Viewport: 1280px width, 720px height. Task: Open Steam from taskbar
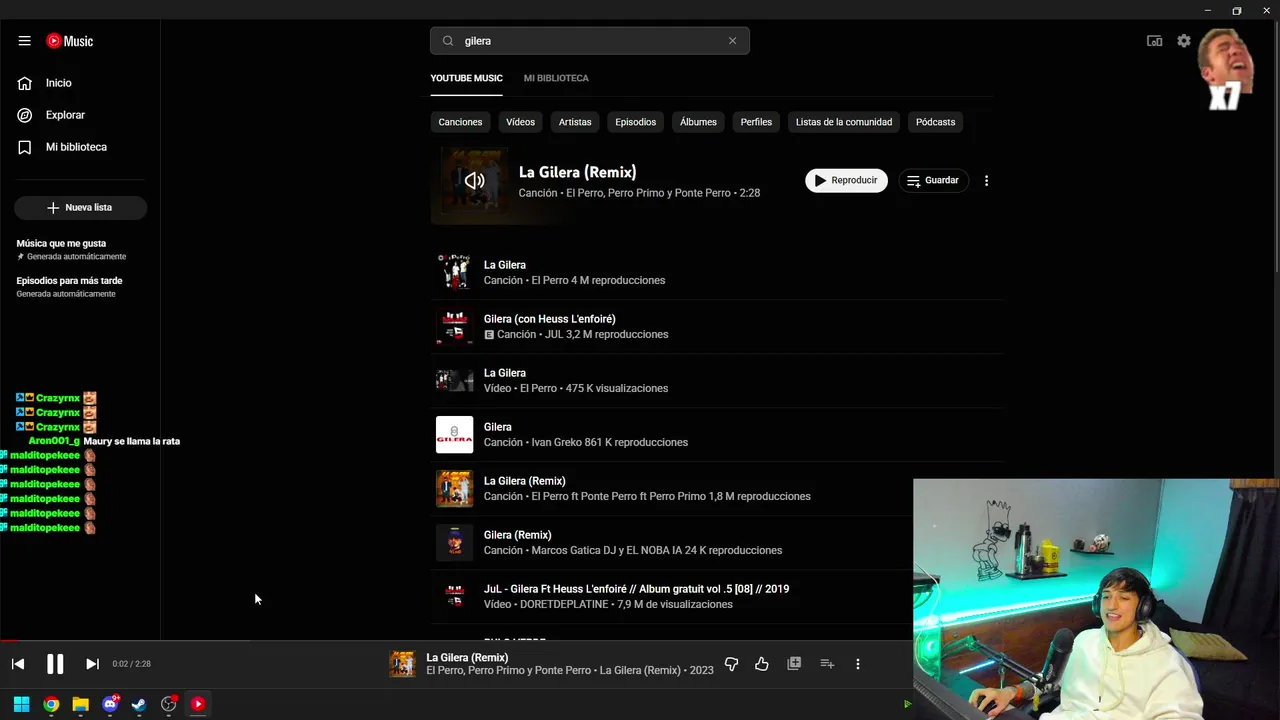point(139,704)
